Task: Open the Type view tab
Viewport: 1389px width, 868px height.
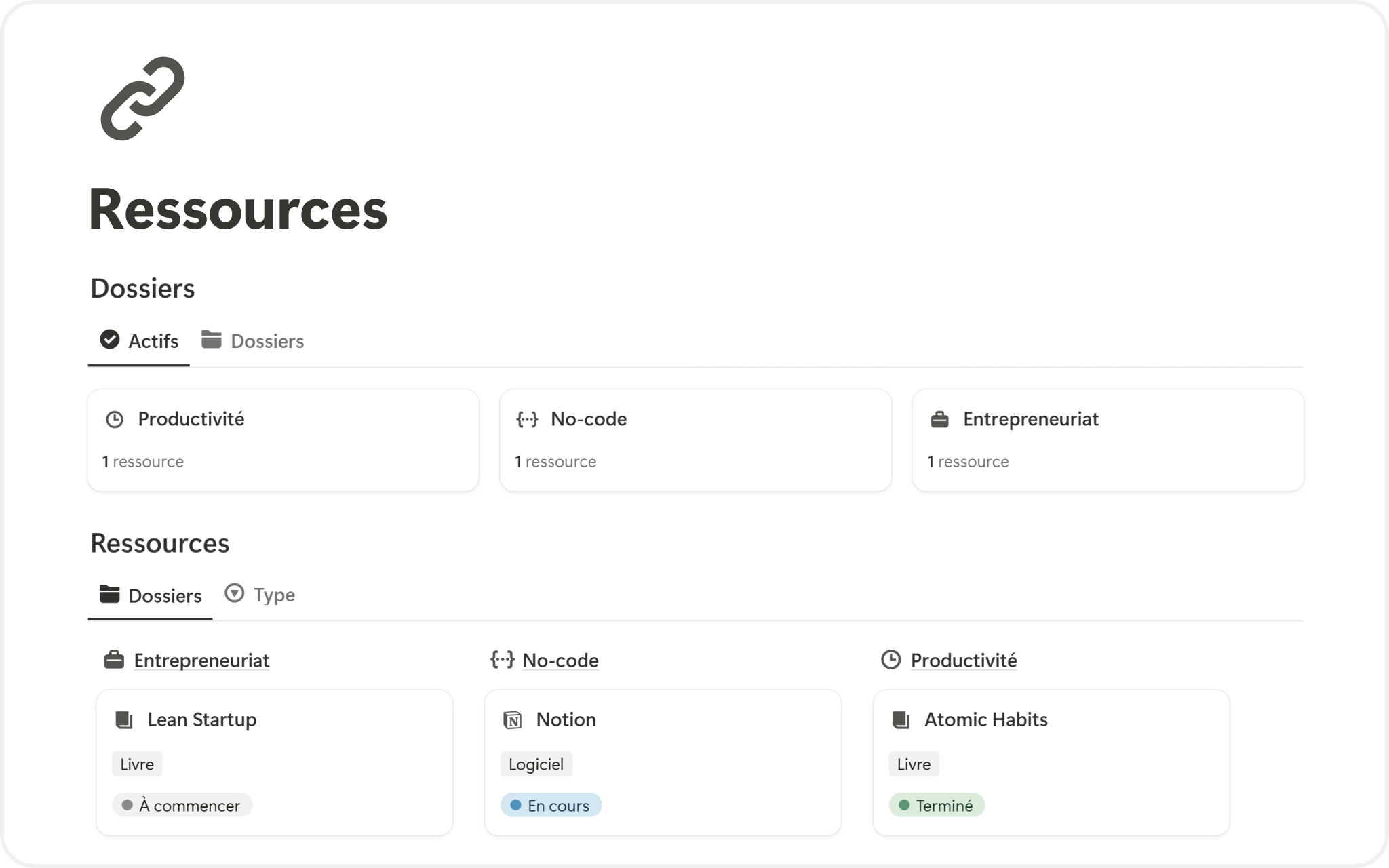Action: (260, 595)
